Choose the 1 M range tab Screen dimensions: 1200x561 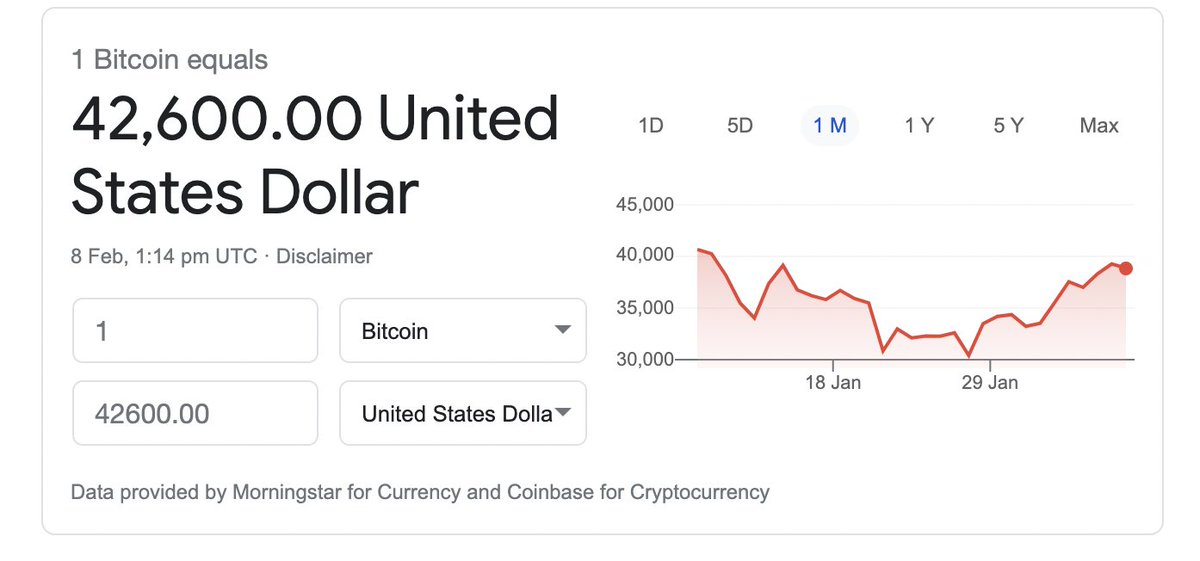(830, 125)
